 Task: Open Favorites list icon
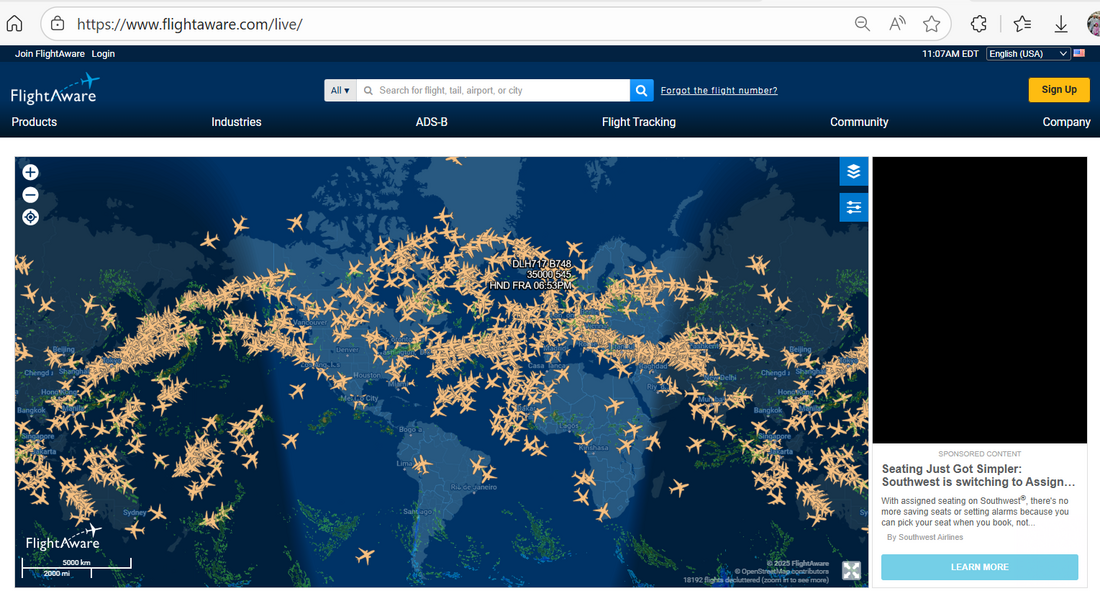coord(1022,24)
